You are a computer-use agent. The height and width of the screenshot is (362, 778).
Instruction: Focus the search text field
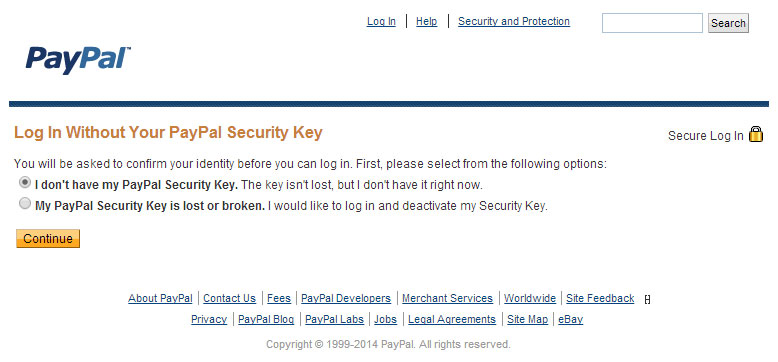coord(652,23)
